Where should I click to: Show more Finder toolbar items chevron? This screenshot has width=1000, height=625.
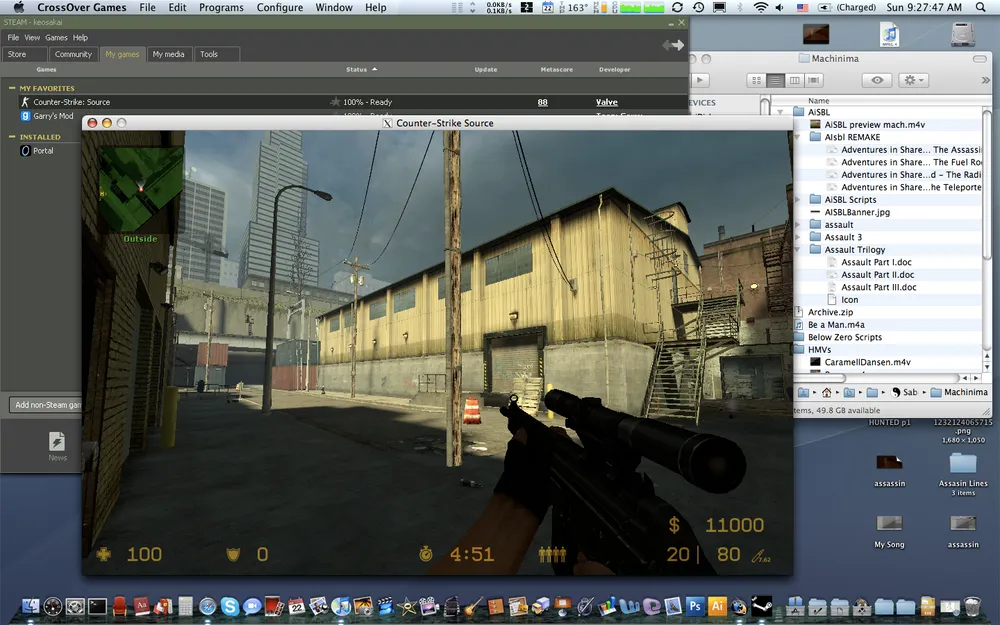tap(985, 80)
